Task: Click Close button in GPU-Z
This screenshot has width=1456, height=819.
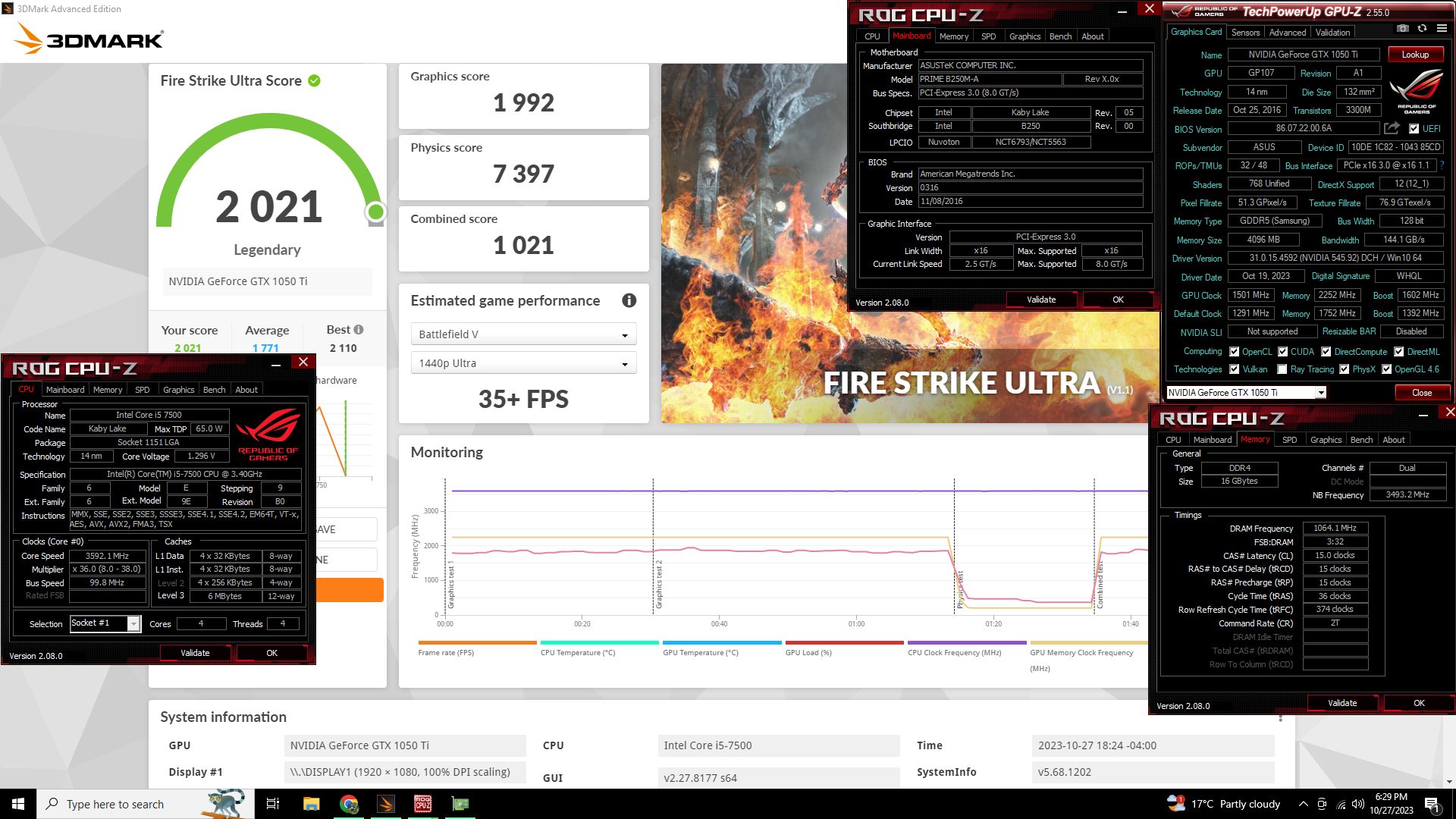Action: (1422, 393)
